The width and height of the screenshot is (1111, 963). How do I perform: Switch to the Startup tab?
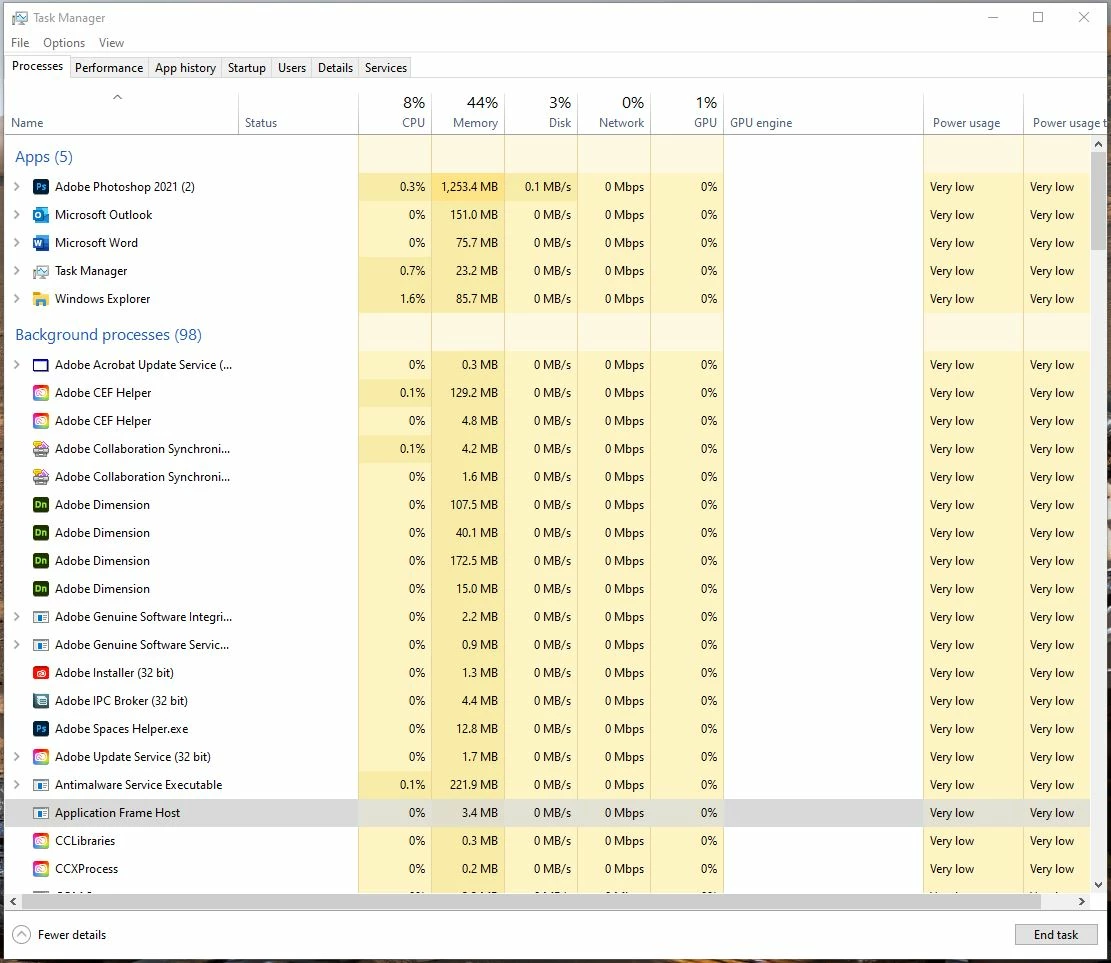(x=247, y=68)
